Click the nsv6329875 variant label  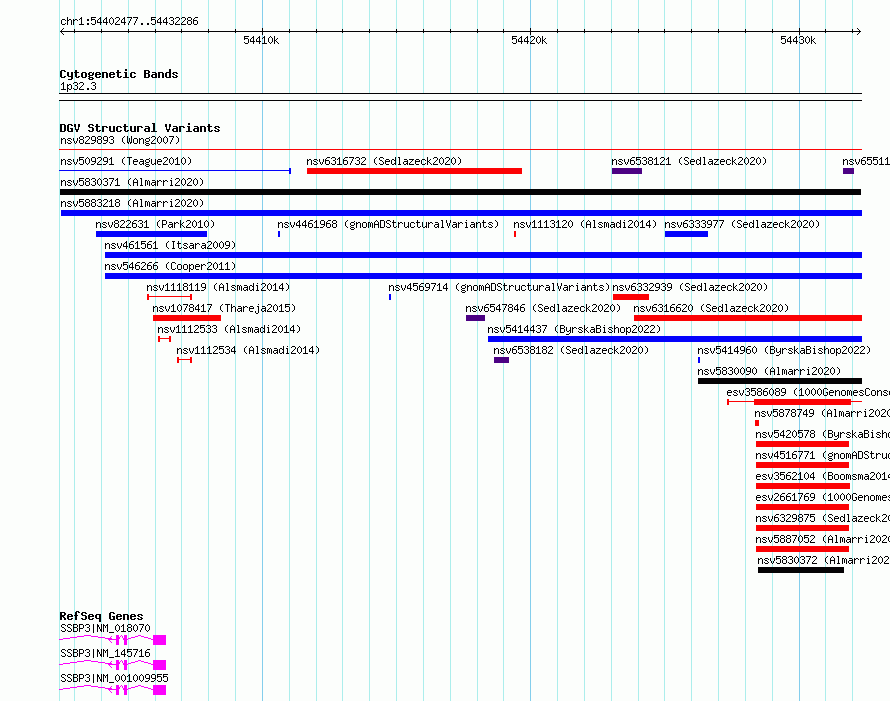822,518
